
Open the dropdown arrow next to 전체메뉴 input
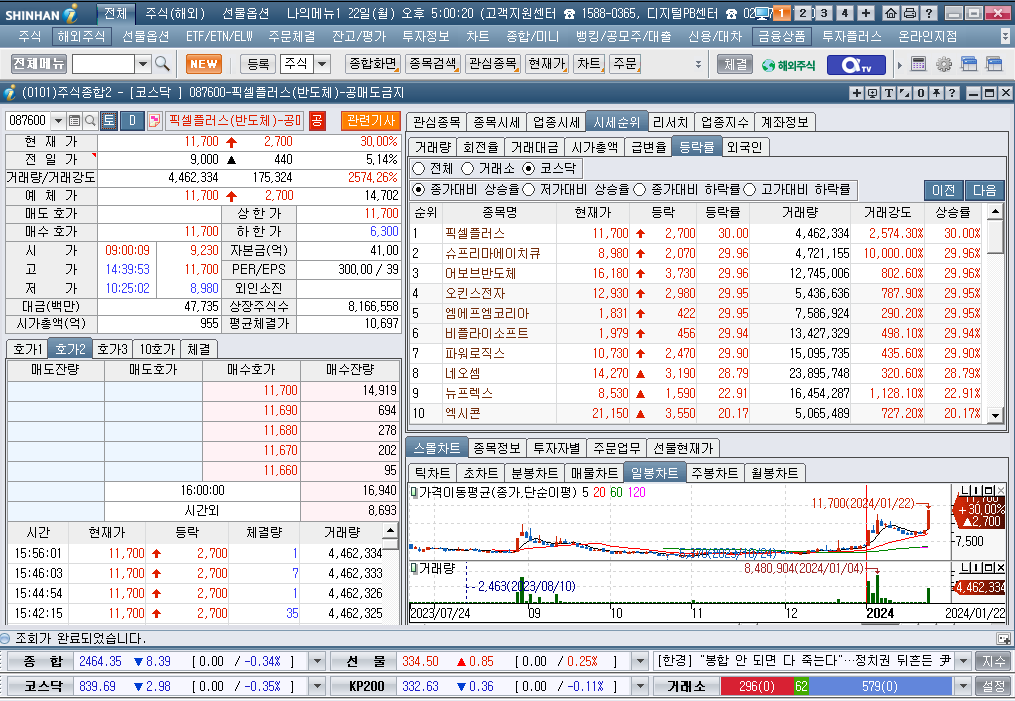pos(143,64)
